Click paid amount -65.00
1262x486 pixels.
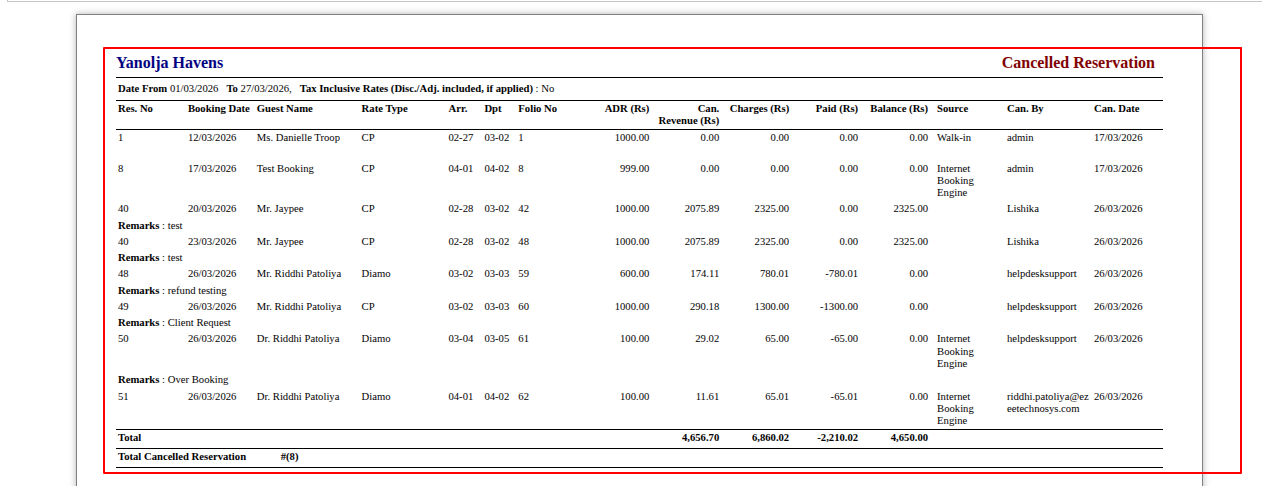coord(843,339)
